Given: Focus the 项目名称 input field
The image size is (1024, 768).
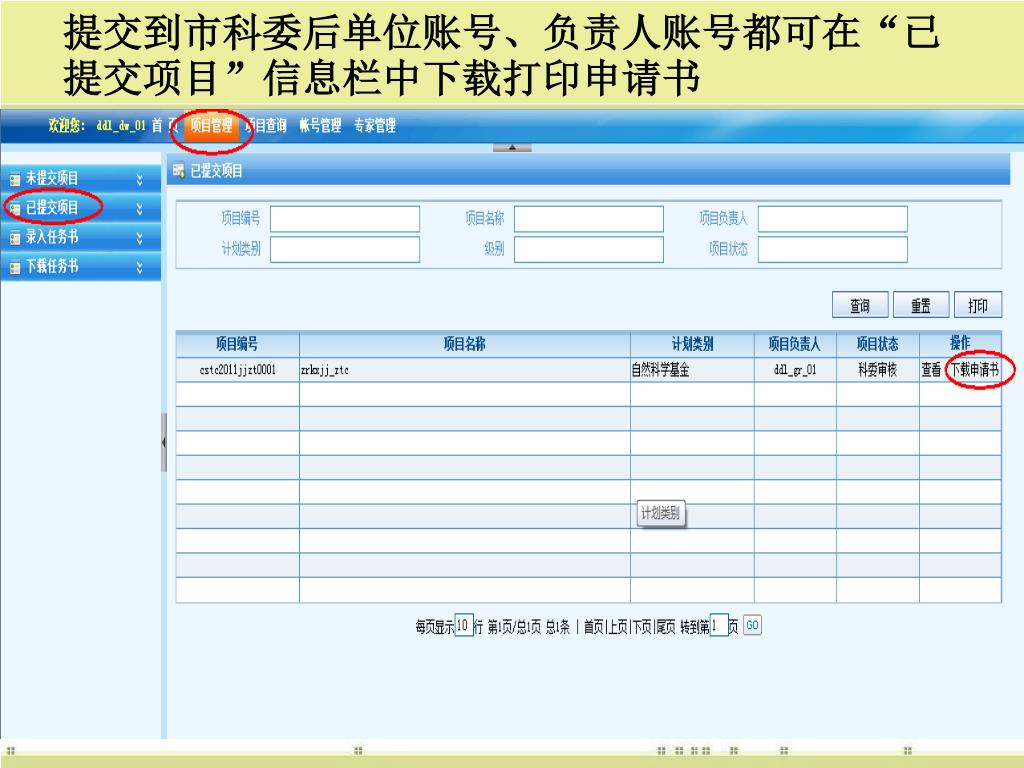Looking at the screenshot, I should click(588, 219).
